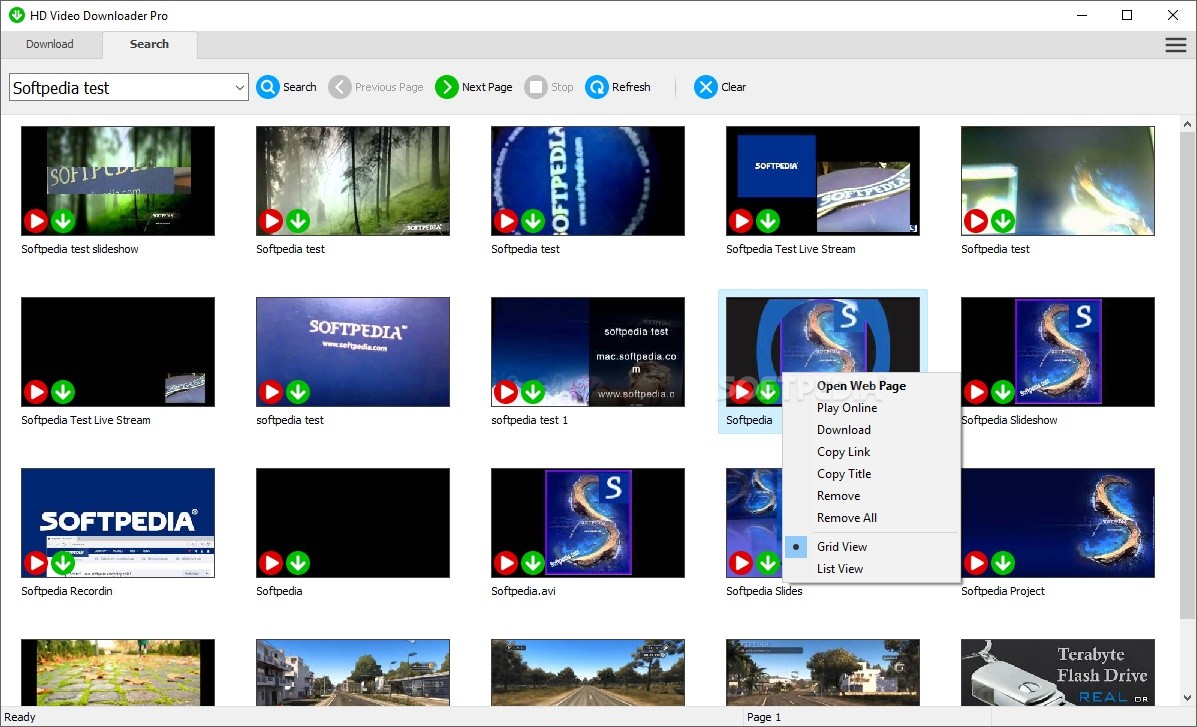Image resolution: width=1197 pixels, height=727 pixels.
Task: Click the Search button label
Action: 299,87
